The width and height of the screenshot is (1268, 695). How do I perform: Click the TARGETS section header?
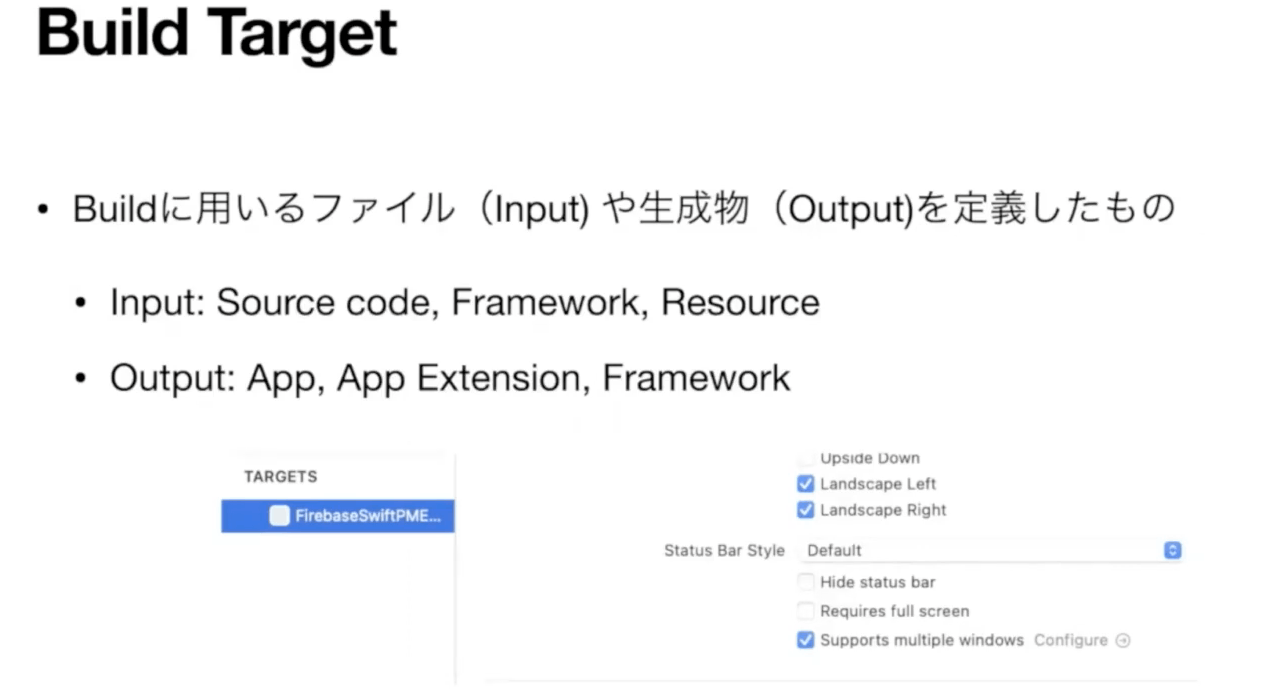pos(281,477)
